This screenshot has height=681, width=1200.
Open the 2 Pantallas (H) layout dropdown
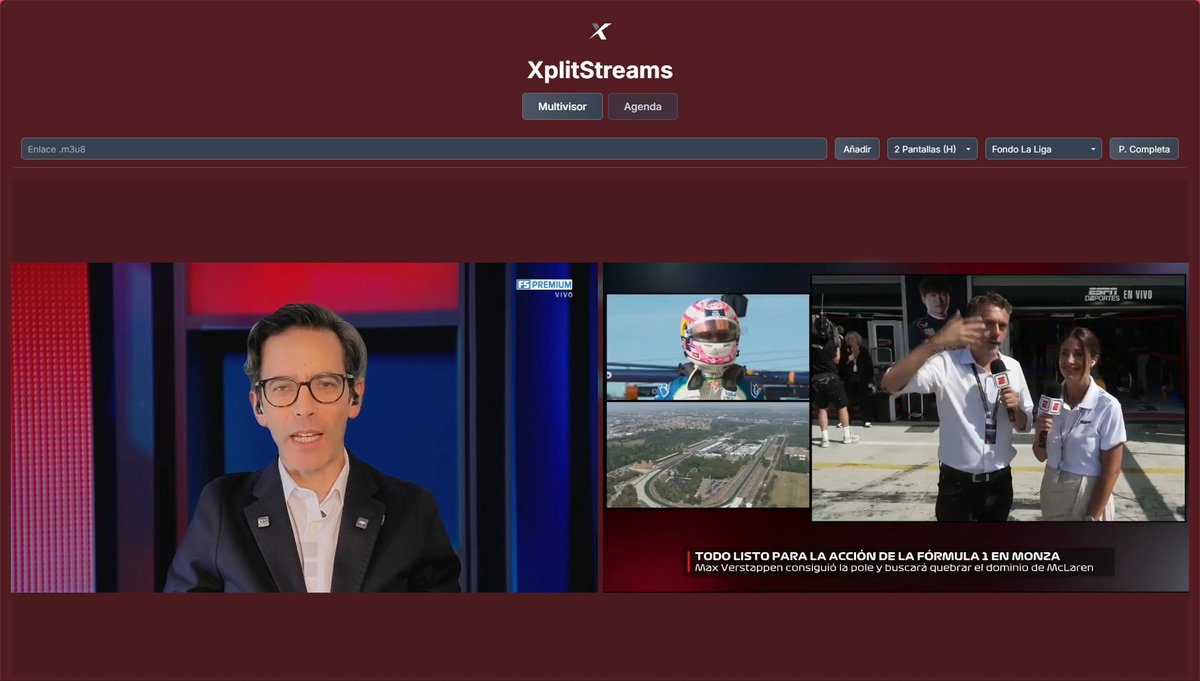(x=932, y=149)
